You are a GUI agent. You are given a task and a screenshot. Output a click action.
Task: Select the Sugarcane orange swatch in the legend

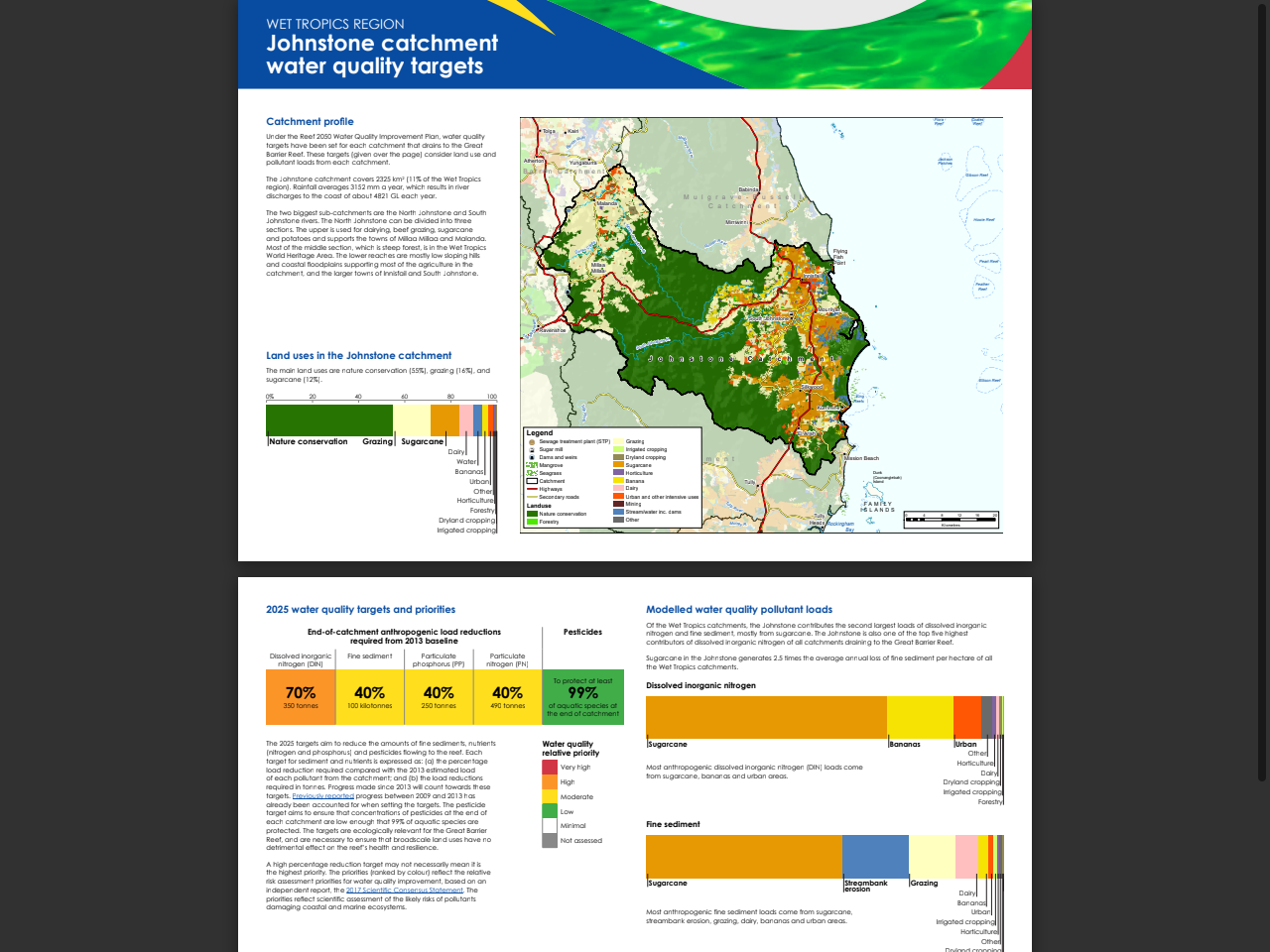pos(618,465)
